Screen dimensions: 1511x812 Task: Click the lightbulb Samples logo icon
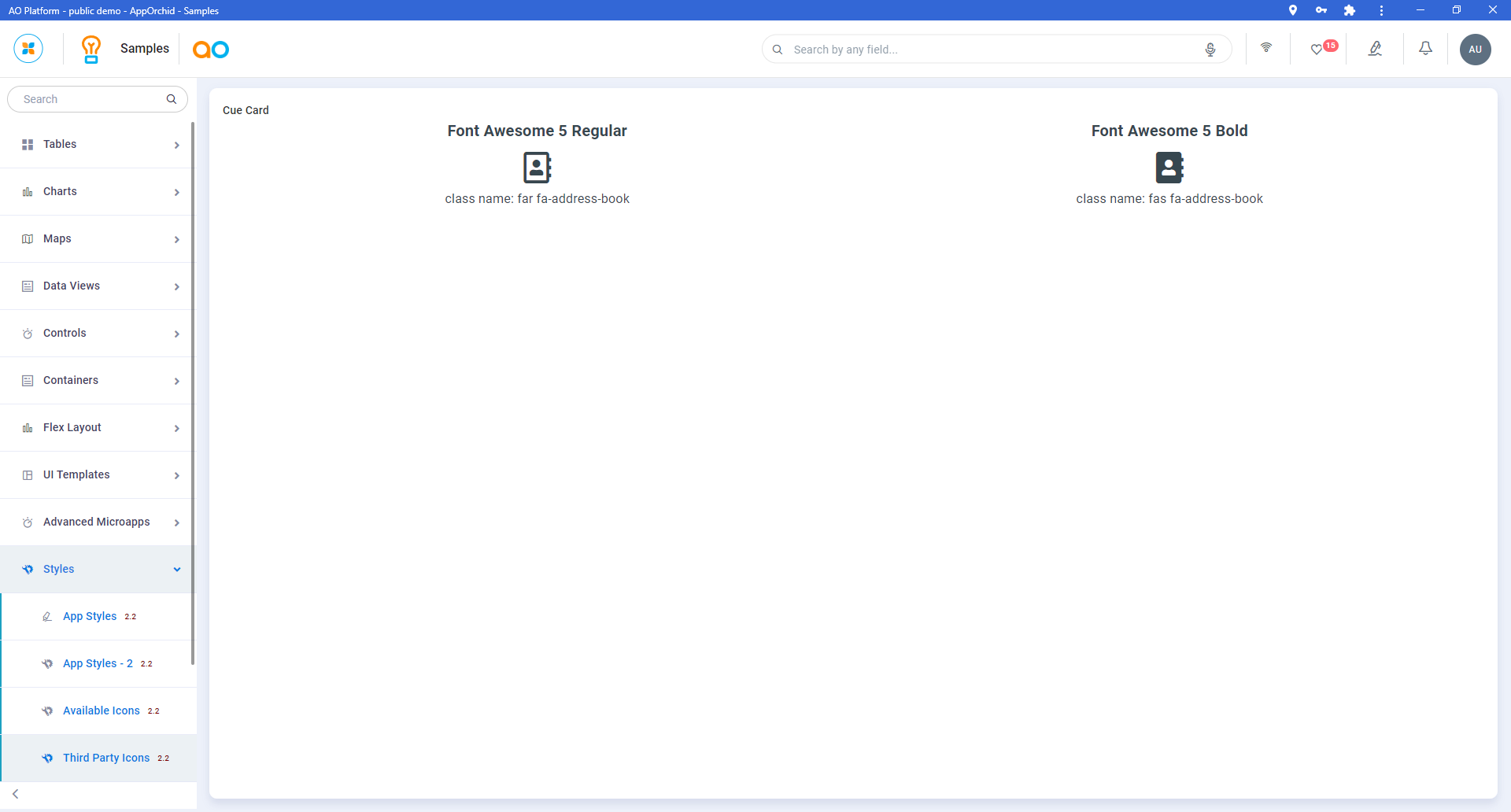(91, 49)
